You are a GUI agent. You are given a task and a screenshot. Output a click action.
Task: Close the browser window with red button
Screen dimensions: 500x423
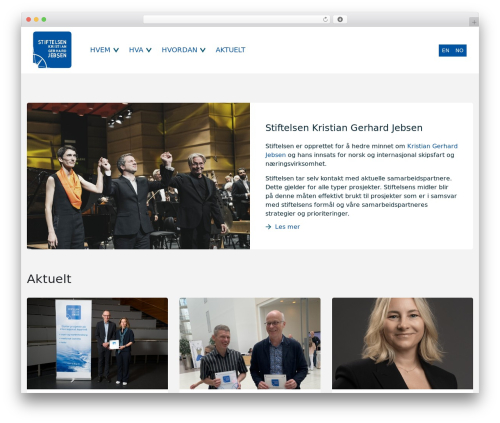[x=29, y=19]
